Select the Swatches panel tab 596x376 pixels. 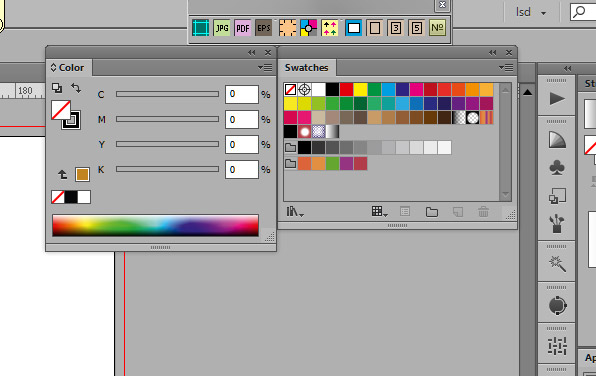307,68
